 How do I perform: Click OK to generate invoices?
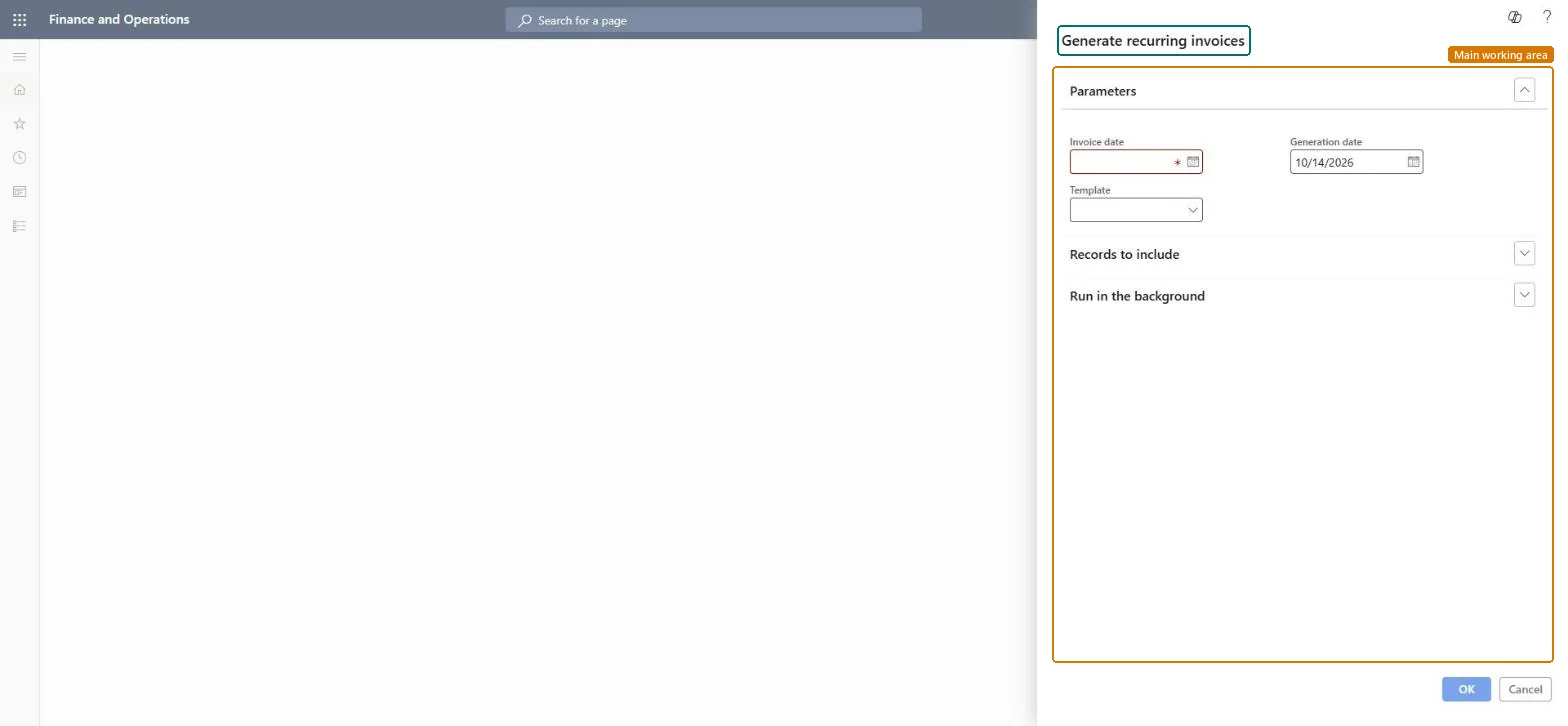click(x=1466, y=689)
